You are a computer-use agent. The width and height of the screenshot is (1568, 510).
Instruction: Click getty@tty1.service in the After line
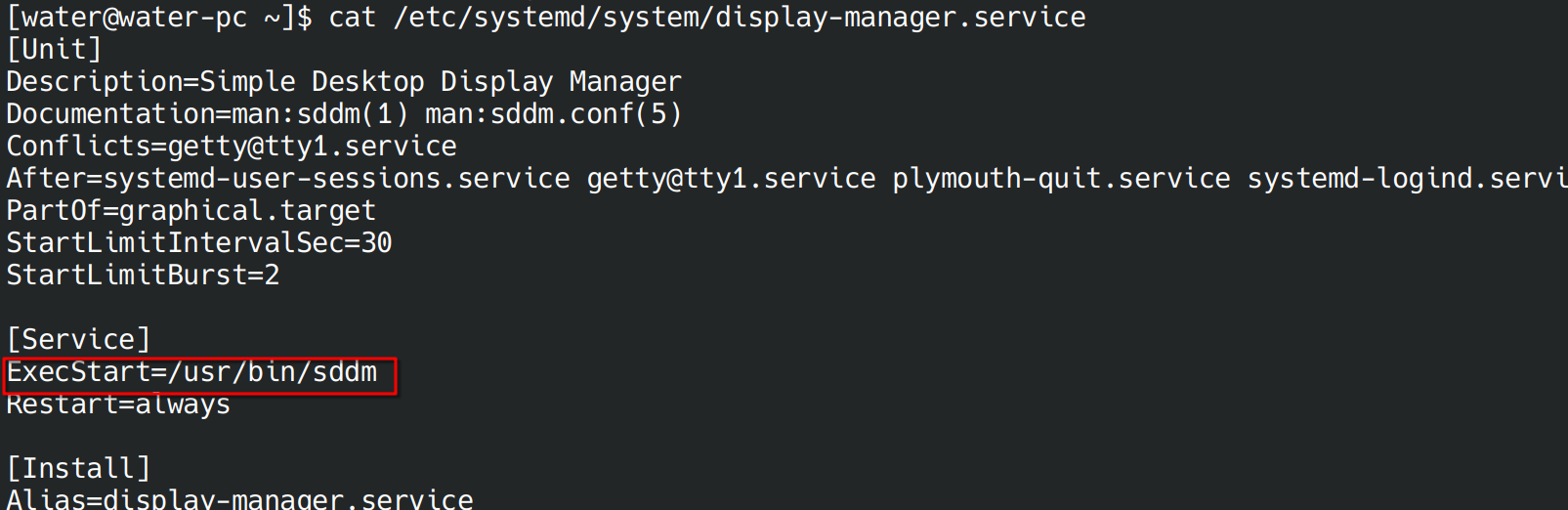click(731, 179)
